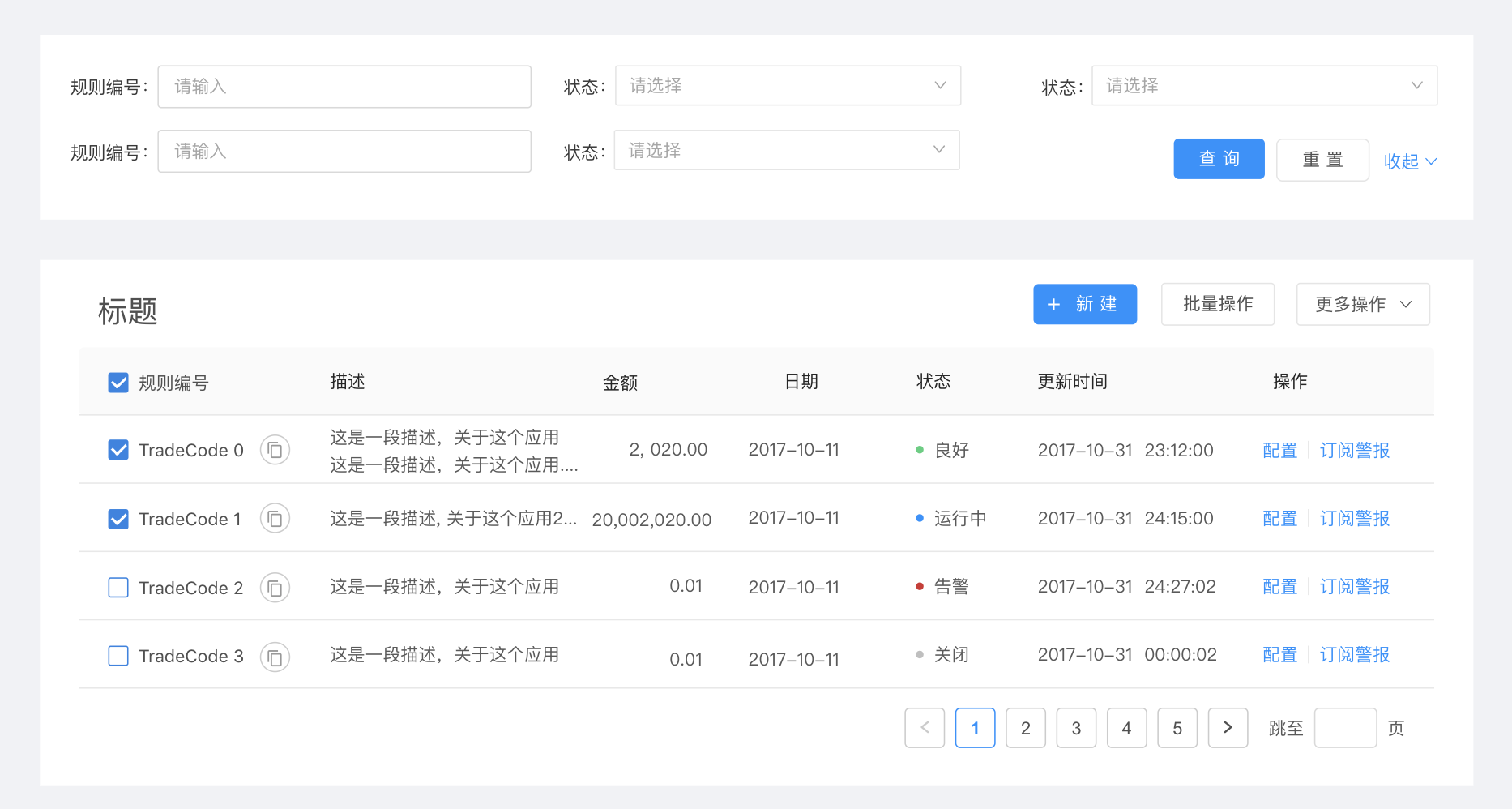This screenshot has width=1512, height=809.
Task: Open 订阅警报 for TradeCode 2
Action: tap(1355, 586)
